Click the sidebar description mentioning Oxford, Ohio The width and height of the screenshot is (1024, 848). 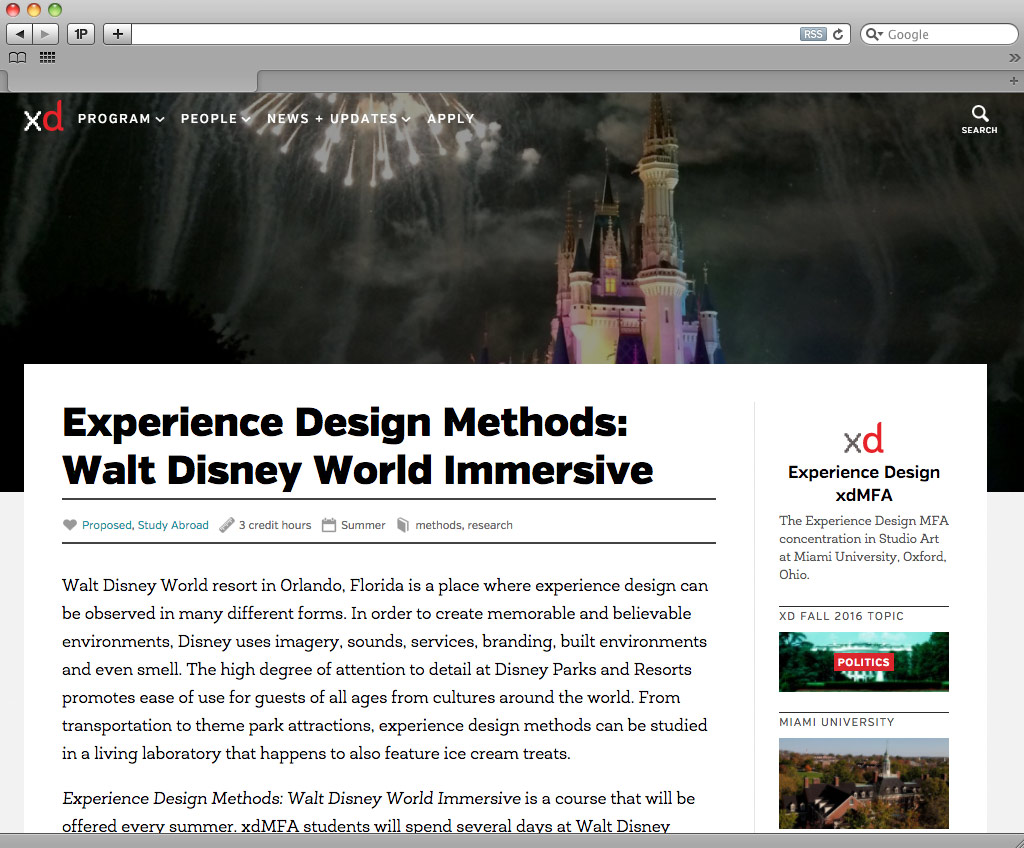(x=864, y=547)
